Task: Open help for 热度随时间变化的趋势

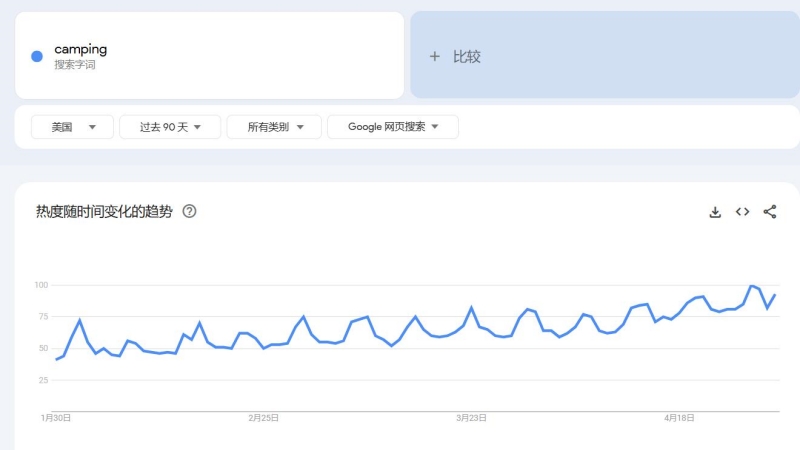Action: point(190,212)
